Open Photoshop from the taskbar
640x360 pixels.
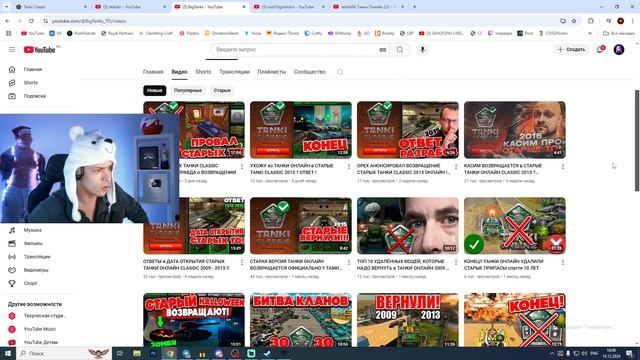point(153,353)
